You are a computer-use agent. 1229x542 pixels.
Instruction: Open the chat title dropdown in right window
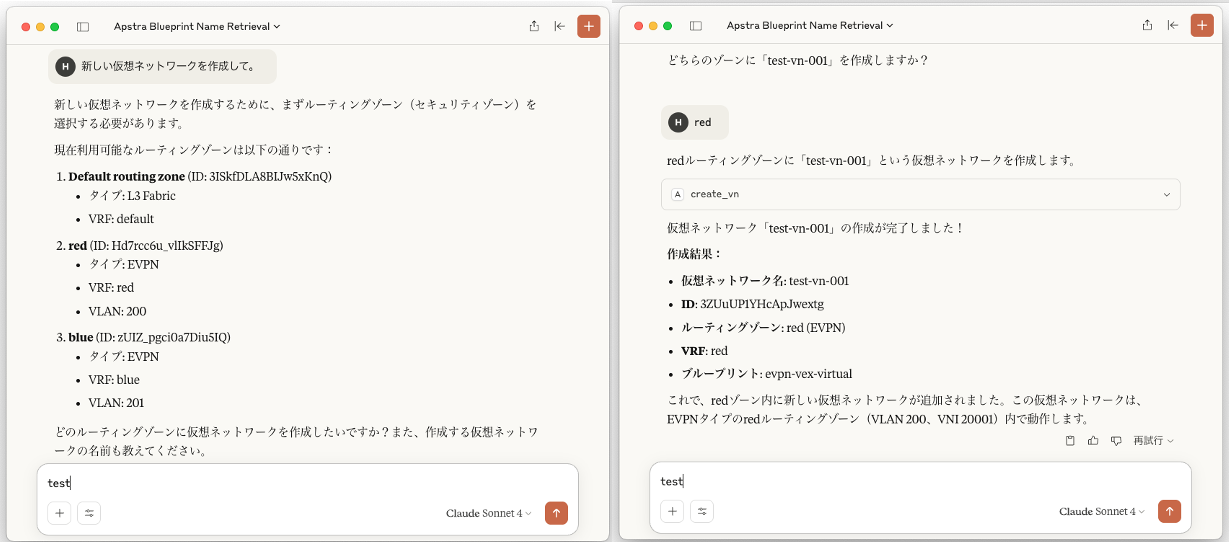coord(810,26)
